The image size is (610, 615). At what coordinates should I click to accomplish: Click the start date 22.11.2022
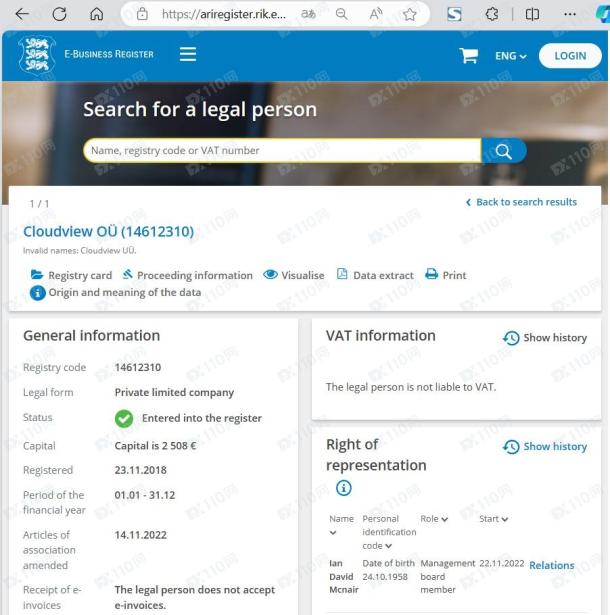[x=501, y=564]
